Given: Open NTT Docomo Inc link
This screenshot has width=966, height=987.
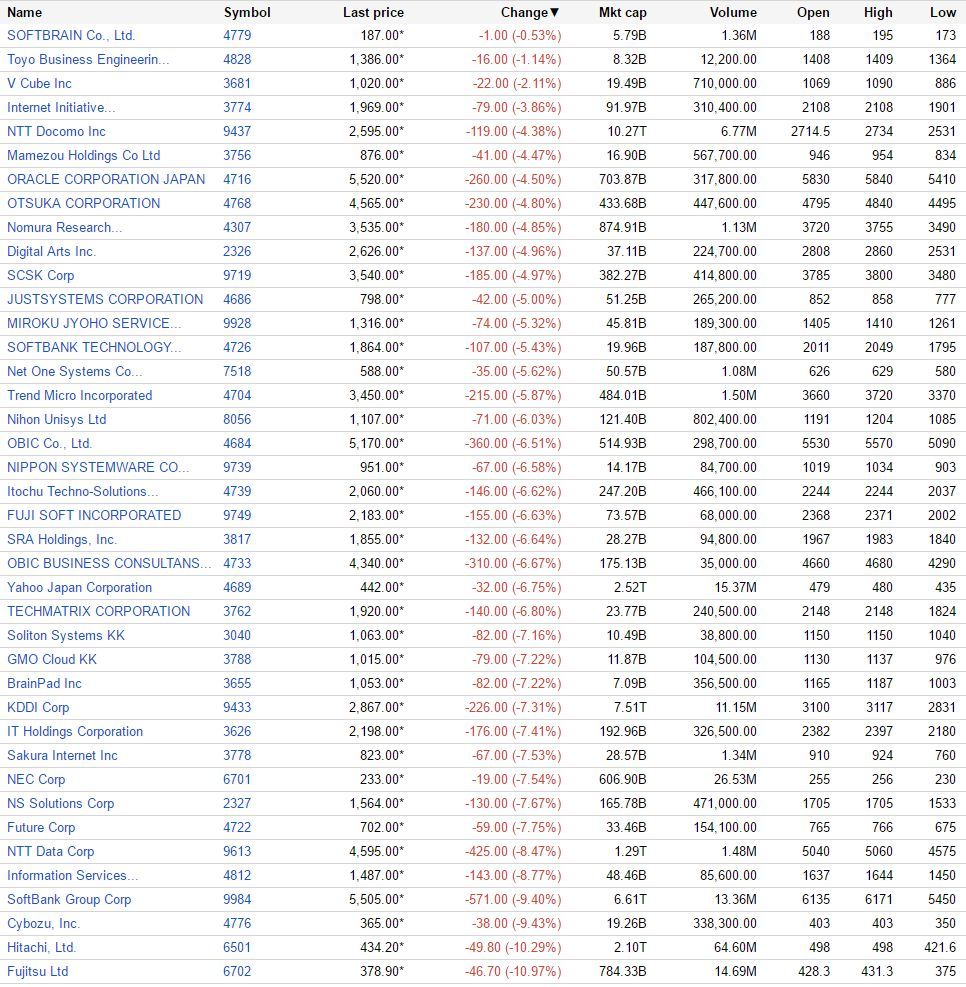Looking at the screenshot, I should (56, 131).
